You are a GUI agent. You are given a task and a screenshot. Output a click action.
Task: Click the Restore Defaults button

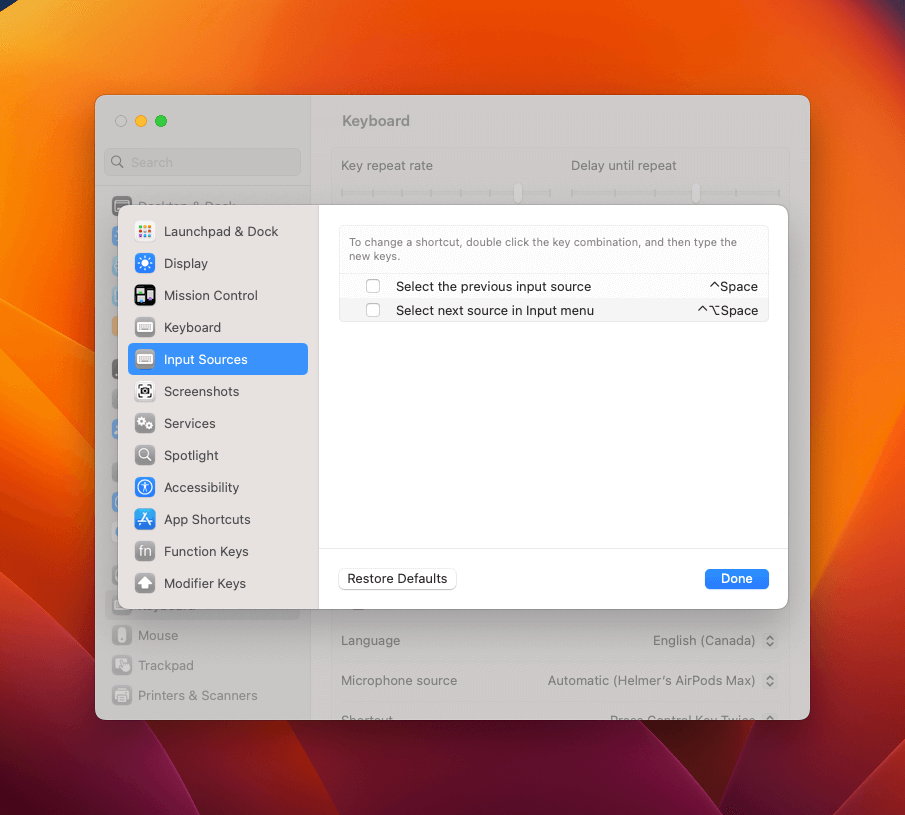pos(397,579)
